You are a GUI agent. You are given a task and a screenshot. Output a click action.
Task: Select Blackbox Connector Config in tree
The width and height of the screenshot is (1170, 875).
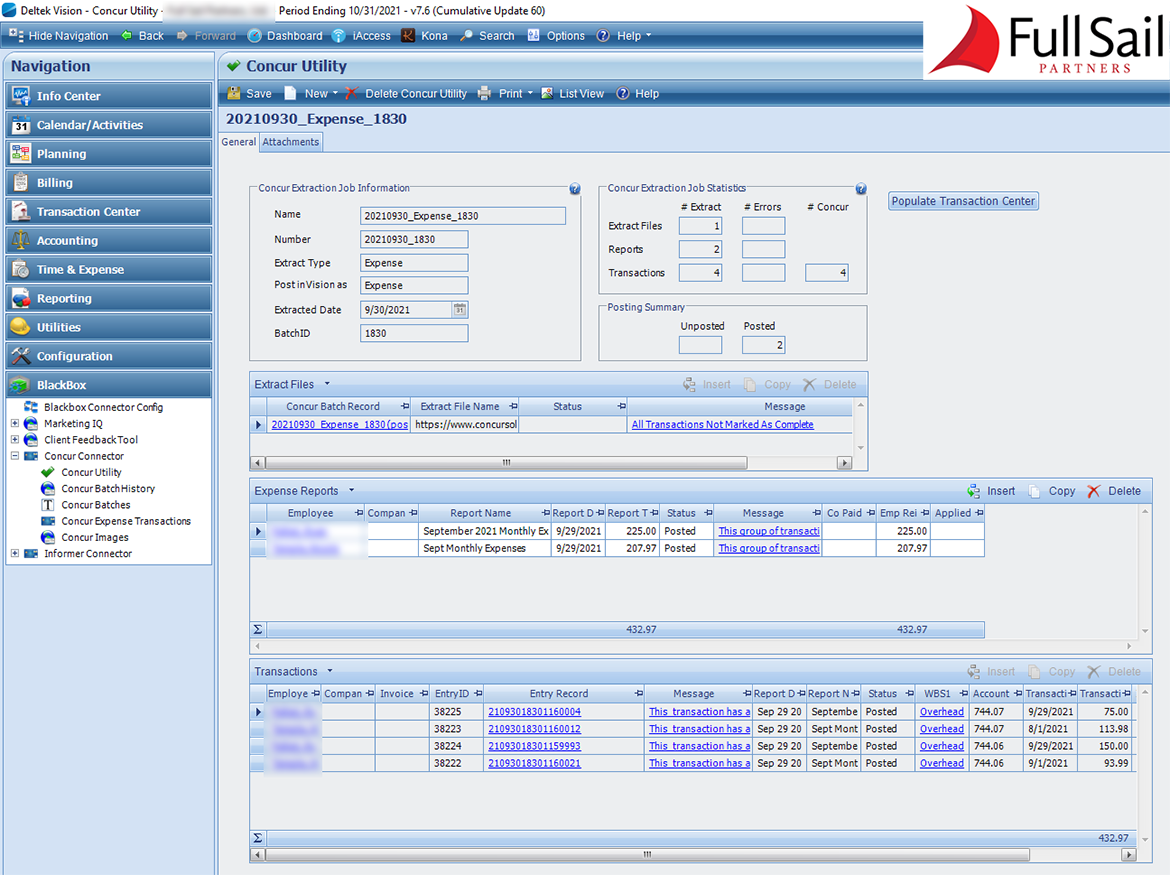[x=103, y=407]
